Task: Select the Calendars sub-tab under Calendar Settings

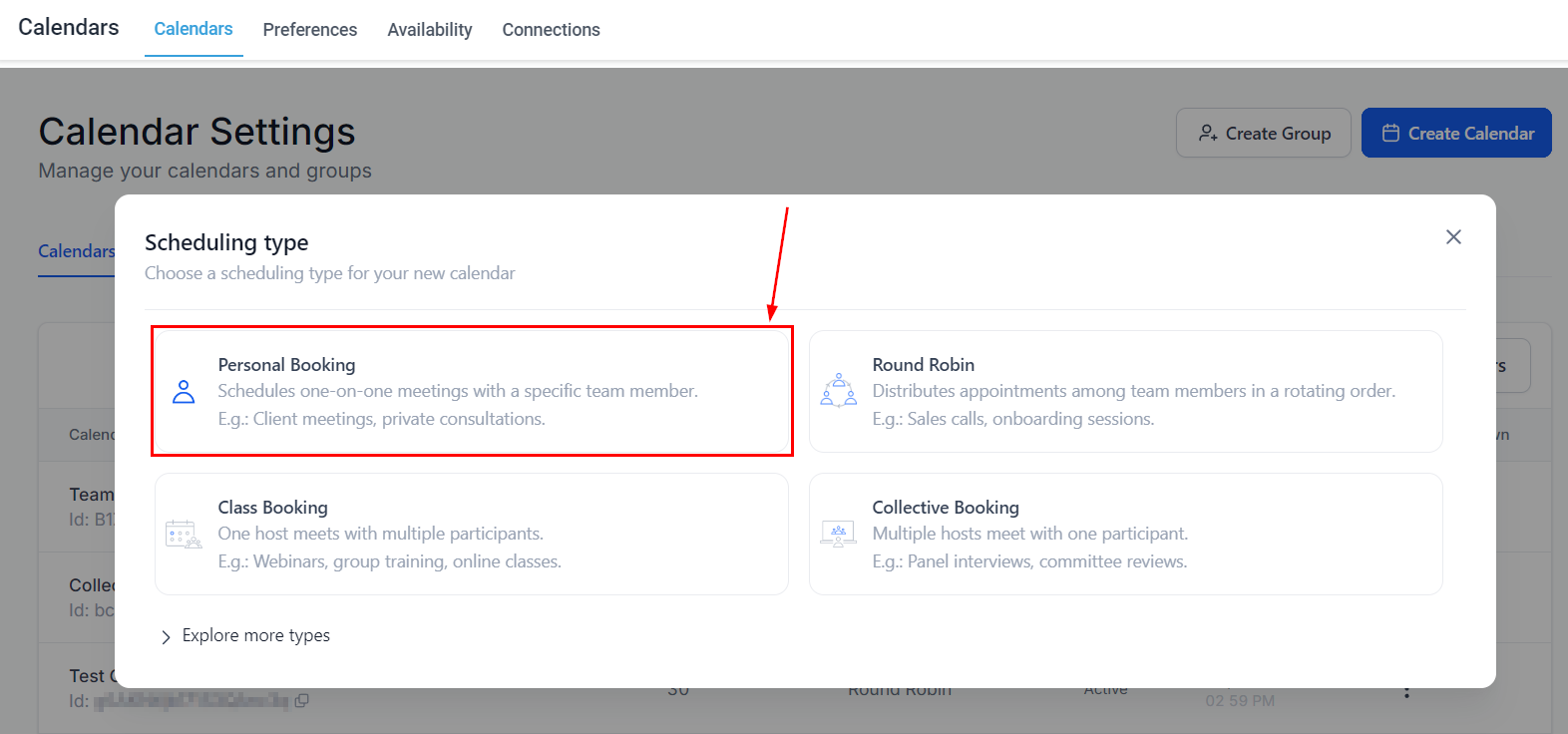Action: [77, 251]
